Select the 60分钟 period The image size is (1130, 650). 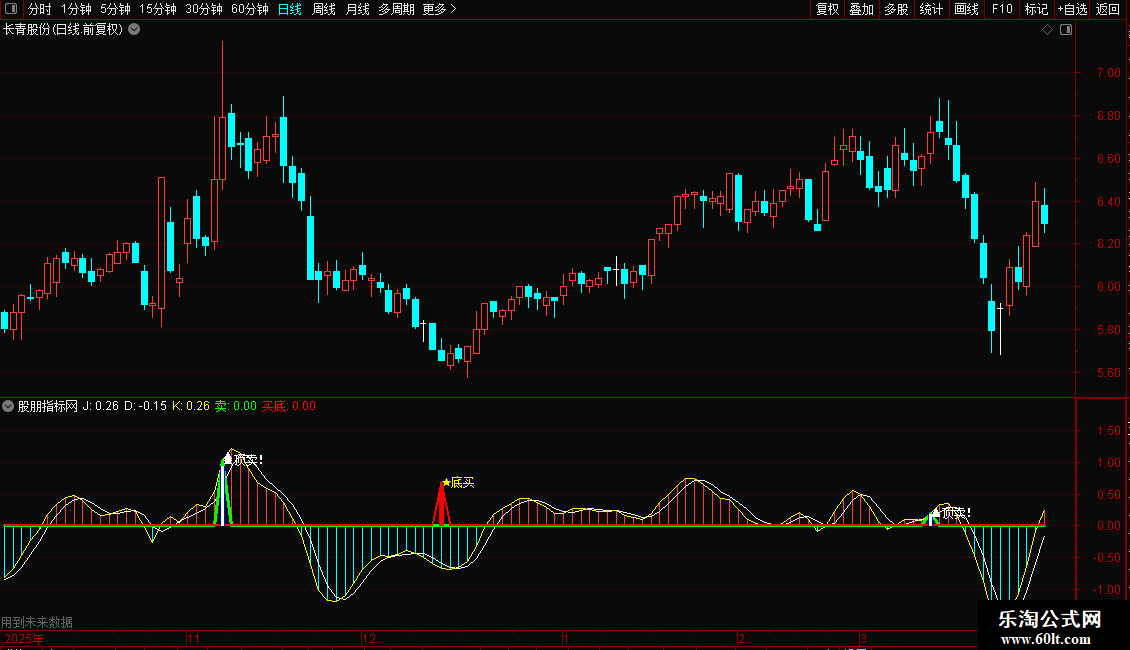[249, 9]
